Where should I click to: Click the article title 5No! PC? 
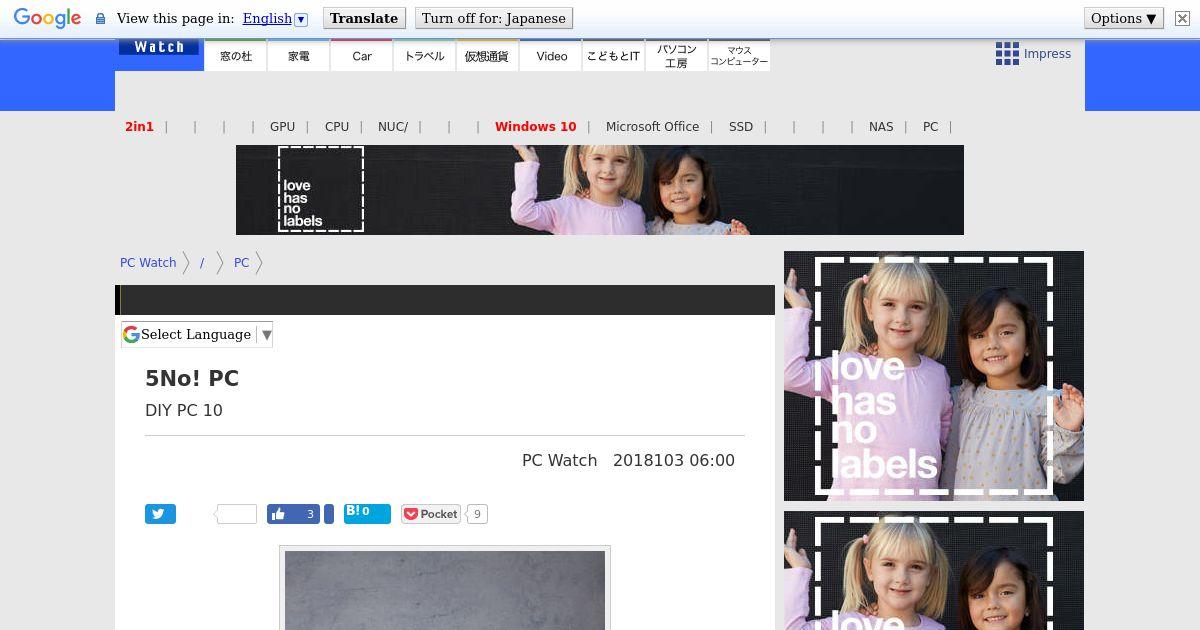[x=192, y=379]
